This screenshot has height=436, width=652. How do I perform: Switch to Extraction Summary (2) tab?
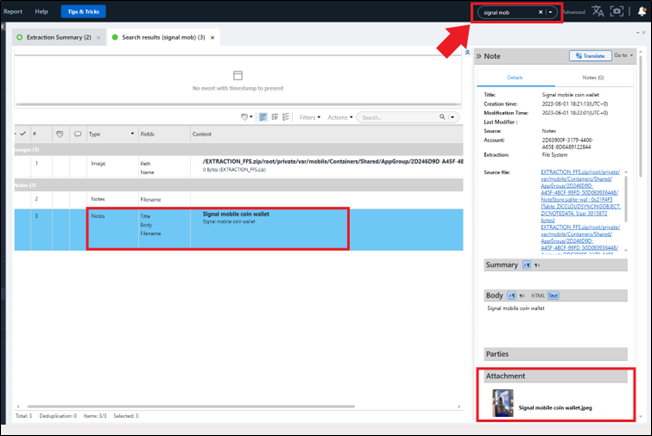(x=58, y=37)
